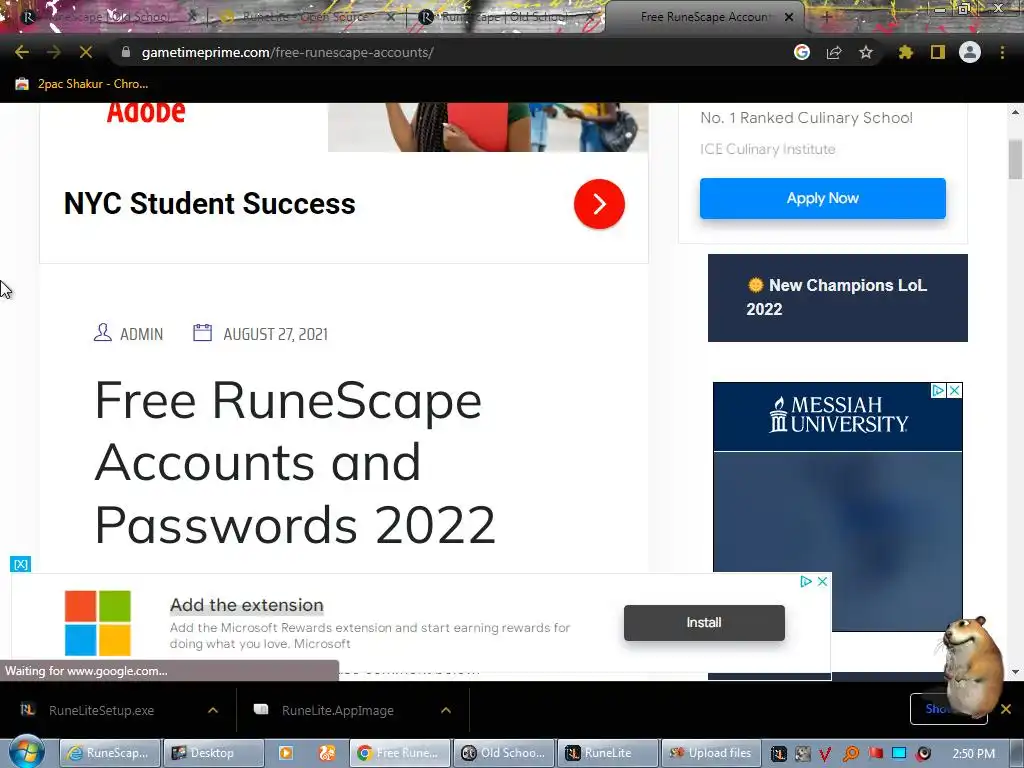1024x768 pixels.
Task: Click the scrollbar down arrow
Action: point(1015,671)
